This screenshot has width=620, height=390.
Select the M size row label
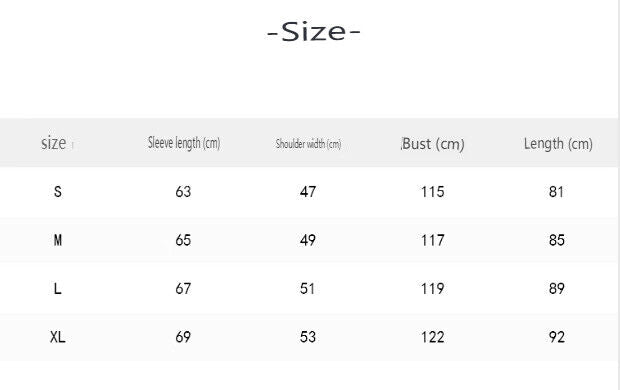pos(58,240)
